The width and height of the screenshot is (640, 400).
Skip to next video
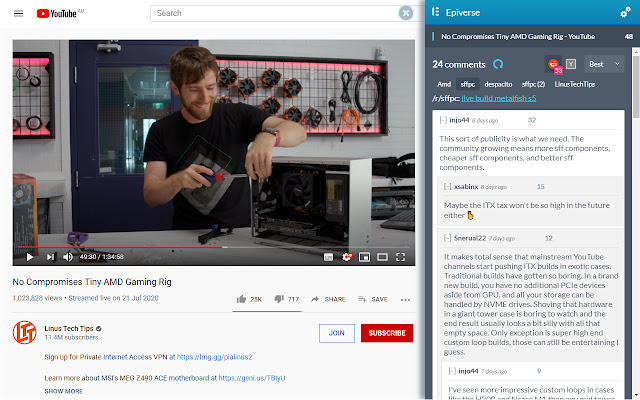(50, 257)
